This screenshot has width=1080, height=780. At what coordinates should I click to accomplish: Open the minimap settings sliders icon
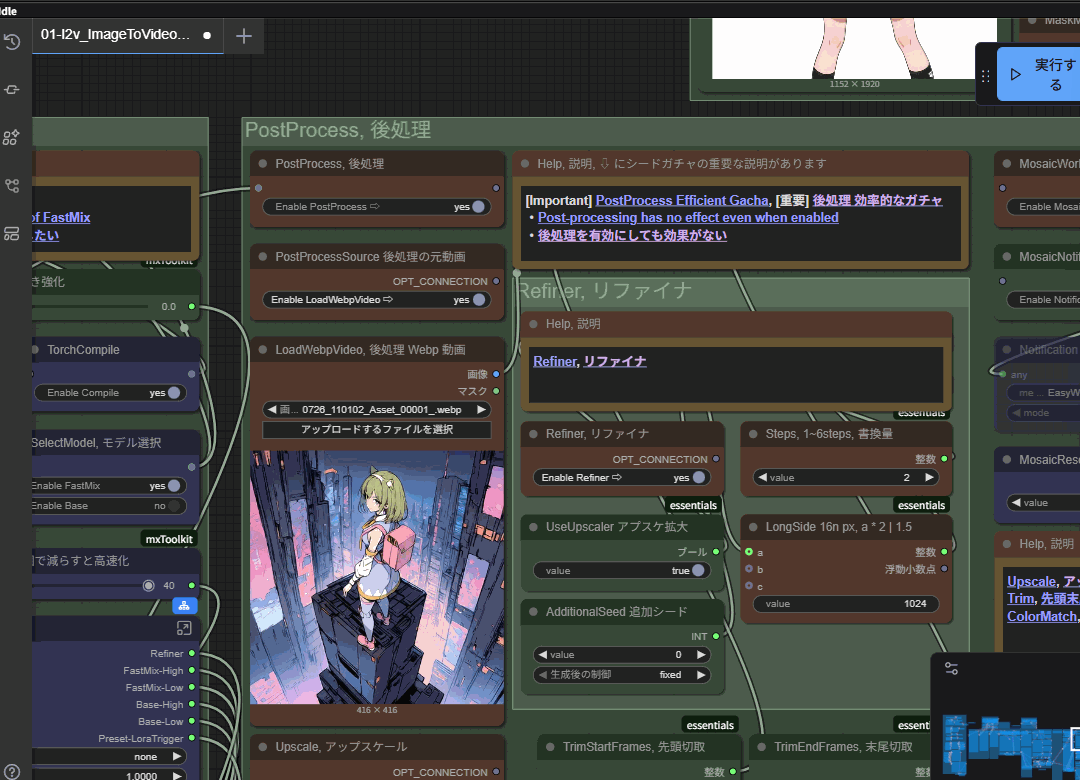951,668
